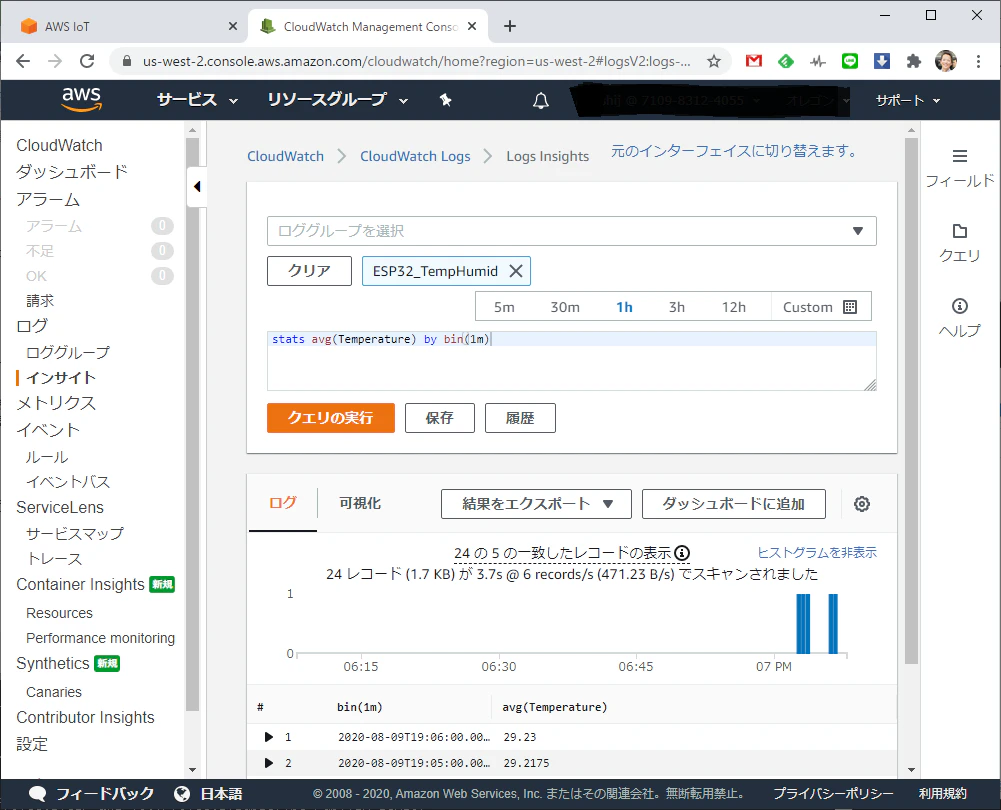Open Container Insights in sidebar
The width and height of the screenshot is (1001, 810).
pos(80,585)
